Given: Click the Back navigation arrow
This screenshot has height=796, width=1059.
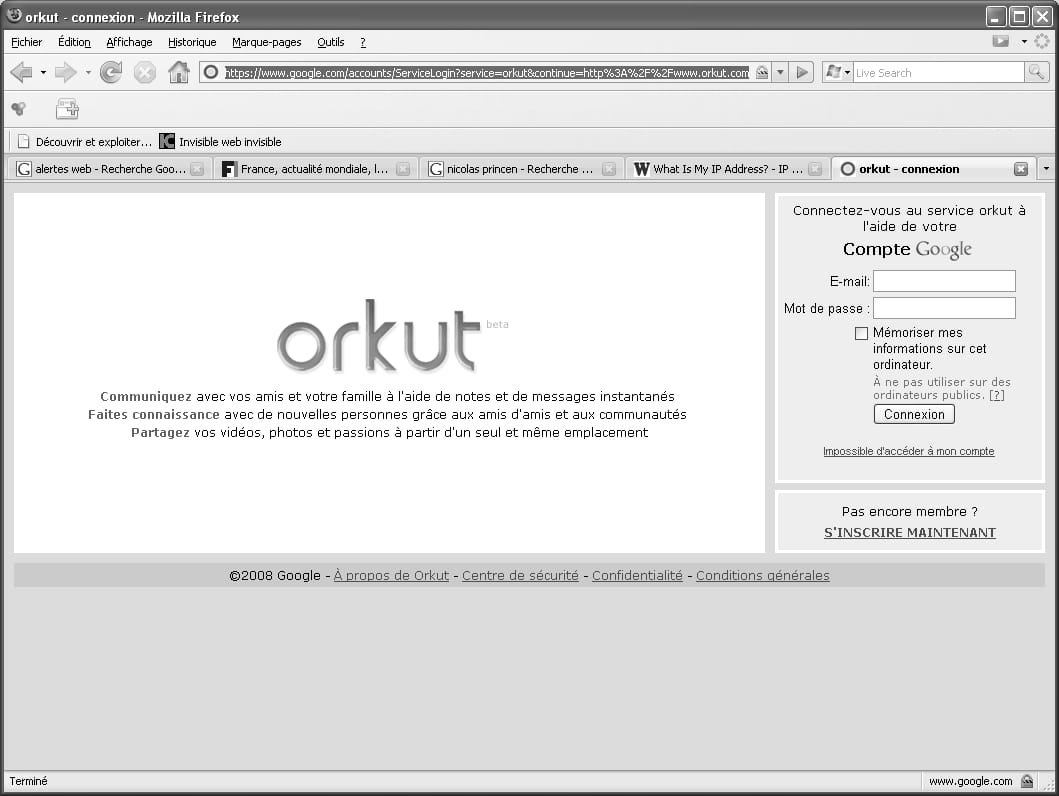Looking at the screenshot, I should coord(21,72).
